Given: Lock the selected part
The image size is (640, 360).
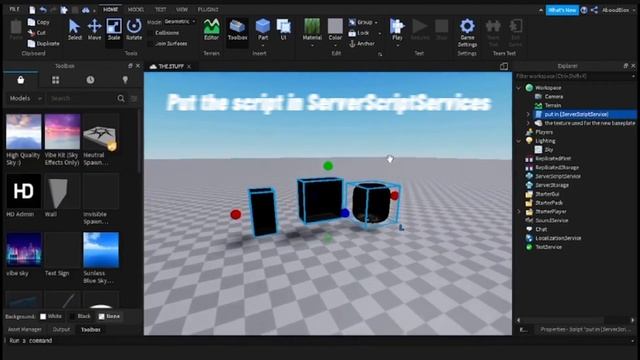Looking at the screenshot, I should pyautogui.click(x=359, y=33).
